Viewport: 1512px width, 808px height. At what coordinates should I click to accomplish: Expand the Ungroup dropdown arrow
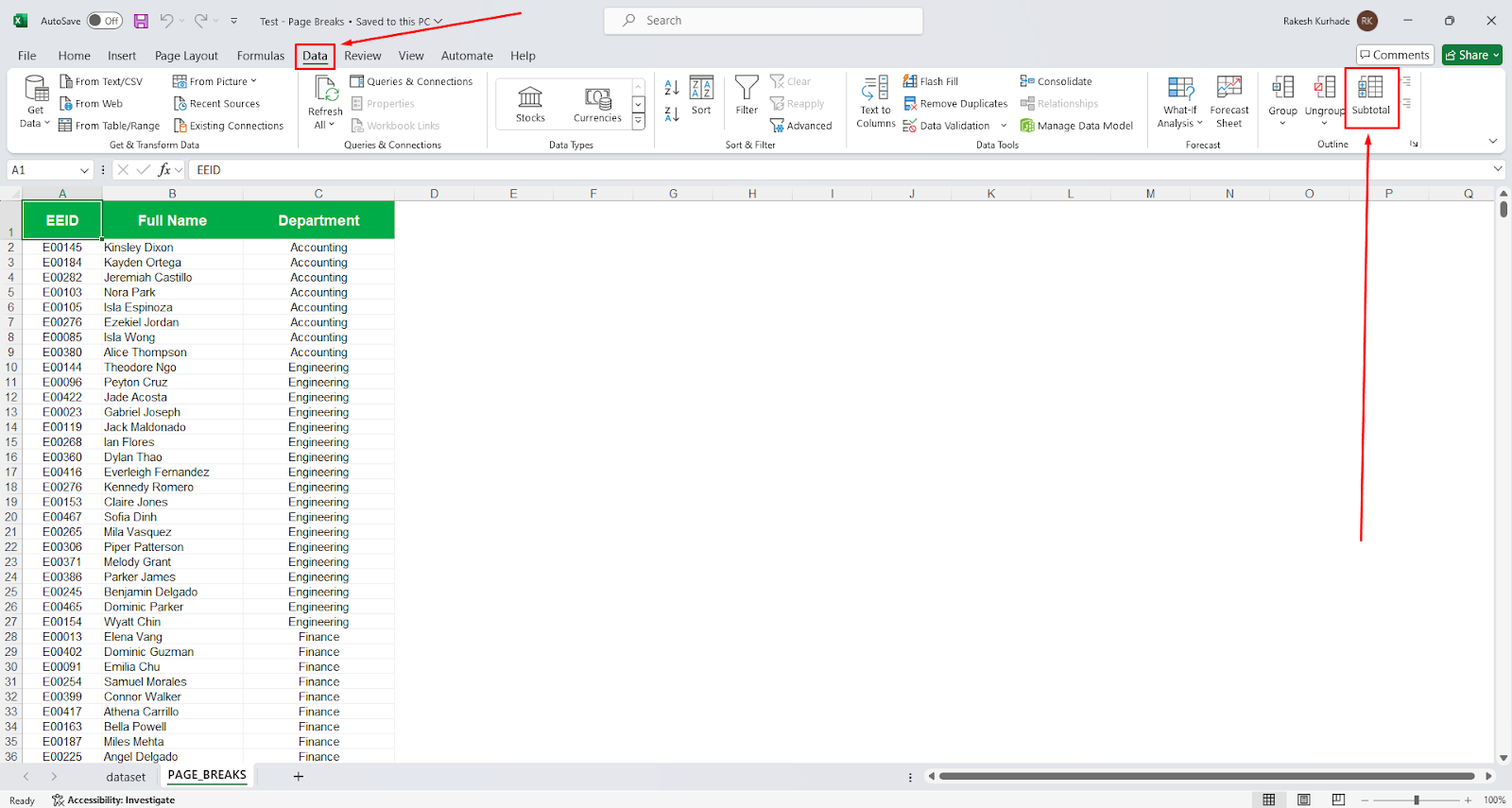pyautogui.click(x=1324, y=124)
